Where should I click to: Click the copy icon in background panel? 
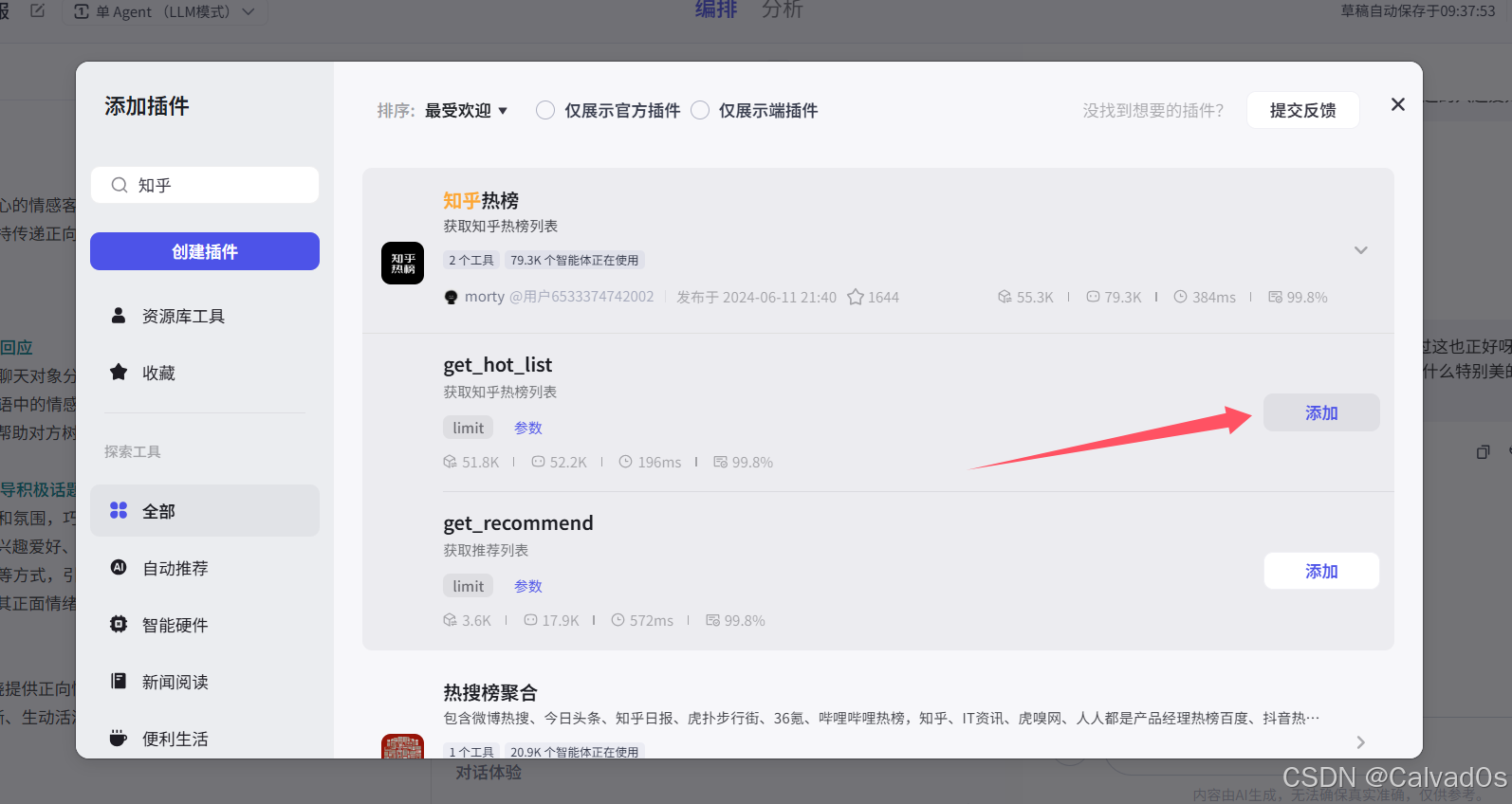tap(1484, 452)
